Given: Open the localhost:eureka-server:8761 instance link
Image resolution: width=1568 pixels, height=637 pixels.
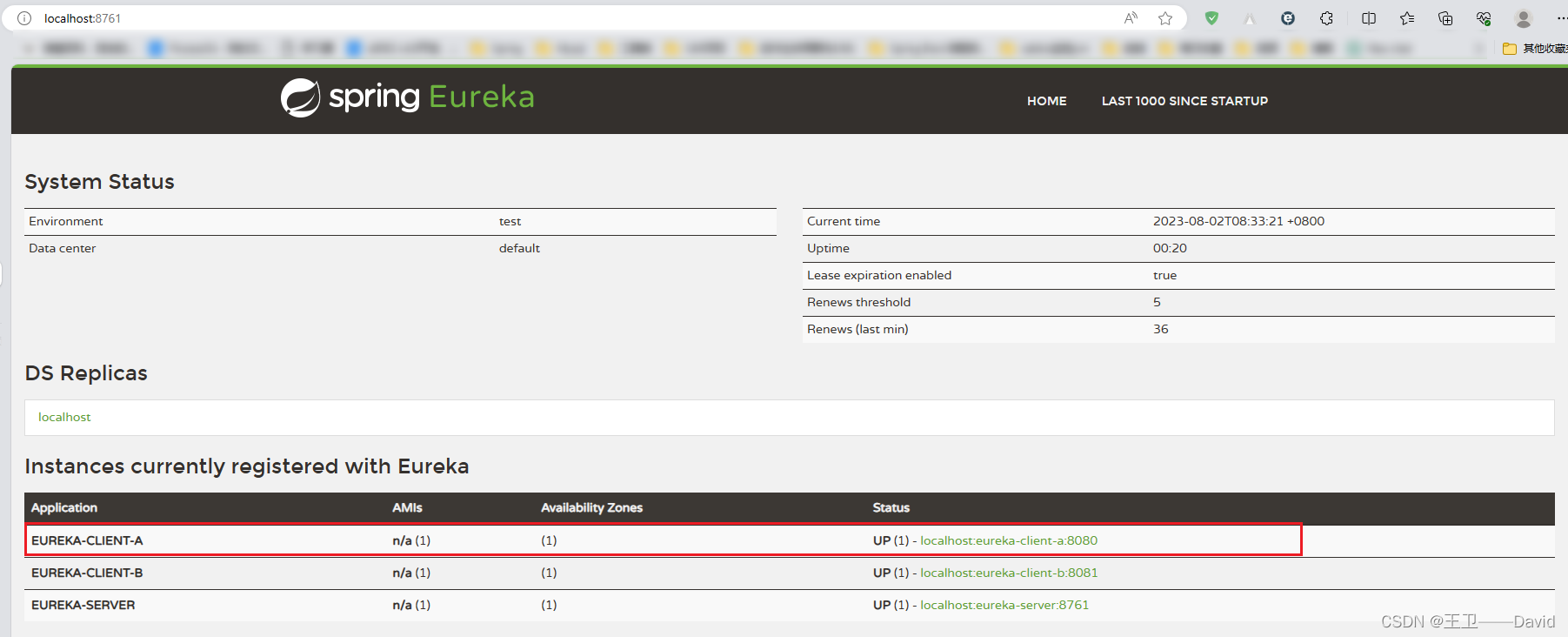Looking at the screenshot, I should 1004,605.
